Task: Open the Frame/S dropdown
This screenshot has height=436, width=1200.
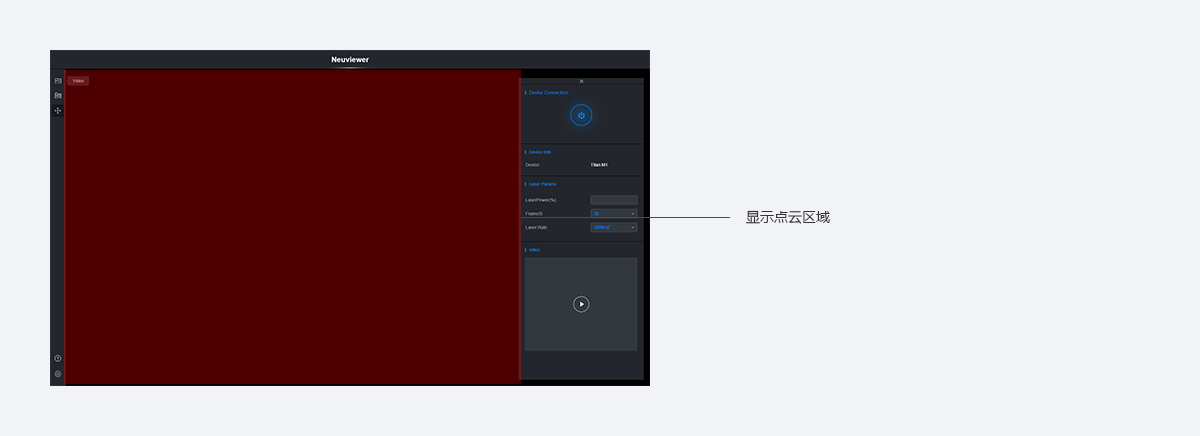Action: tap(613, 213)
